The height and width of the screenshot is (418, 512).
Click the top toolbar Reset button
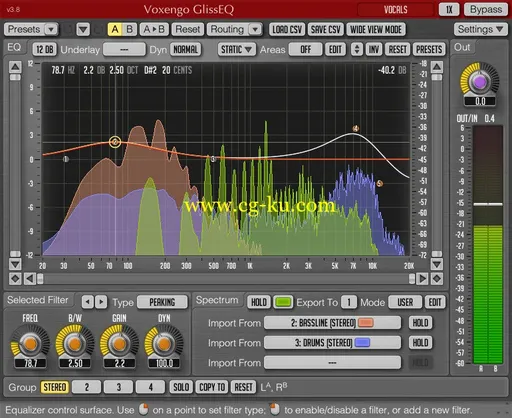click(x=187, y=29)
